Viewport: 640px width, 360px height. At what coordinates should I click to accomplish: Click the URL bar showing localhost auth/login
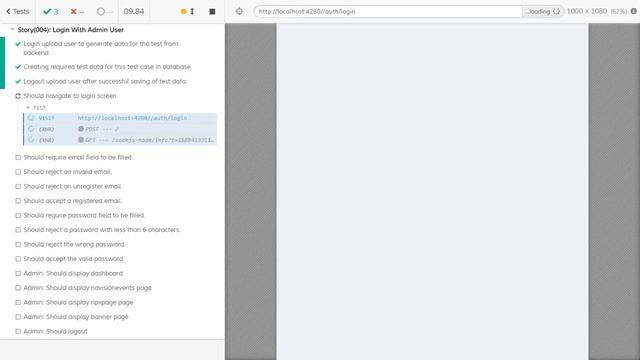pos(388,11)
